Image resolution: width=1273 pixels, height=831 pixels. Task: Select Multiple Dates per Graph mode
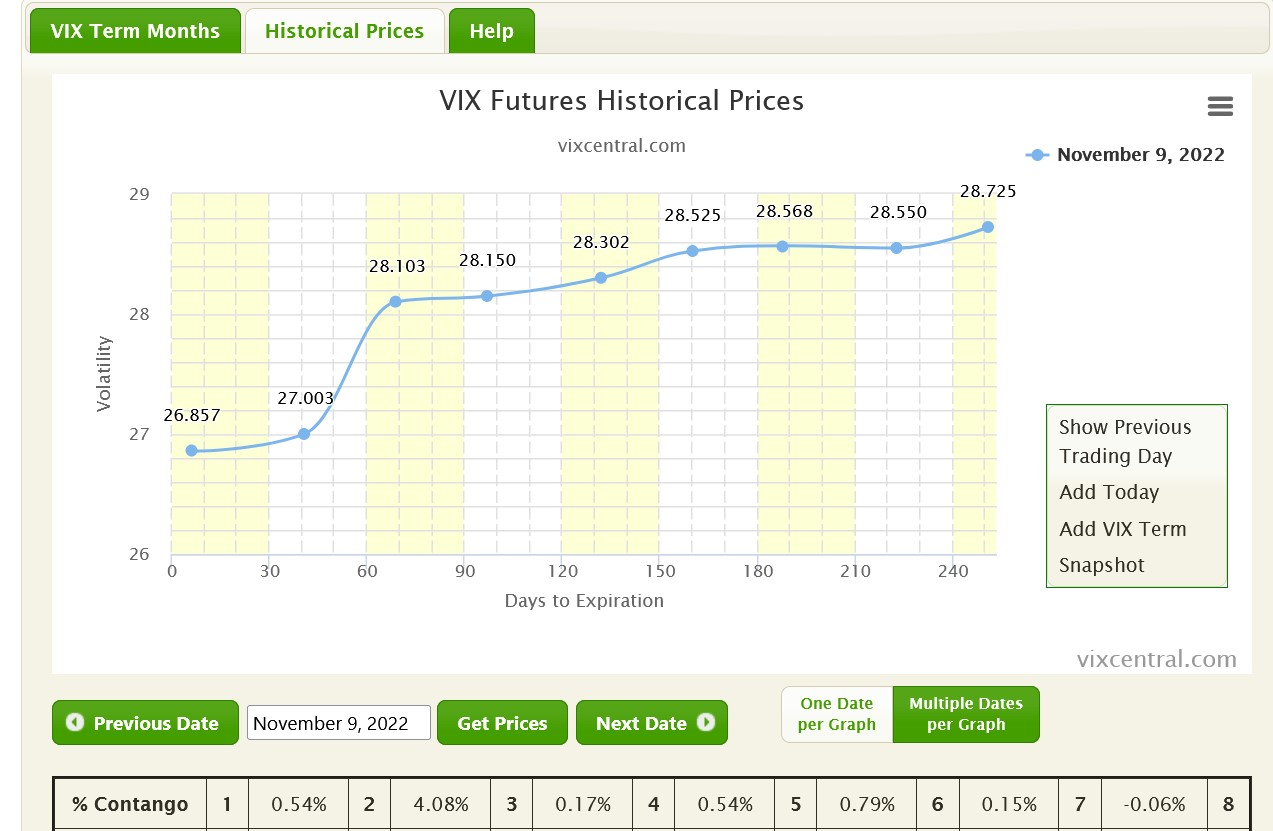pos(965,714)
